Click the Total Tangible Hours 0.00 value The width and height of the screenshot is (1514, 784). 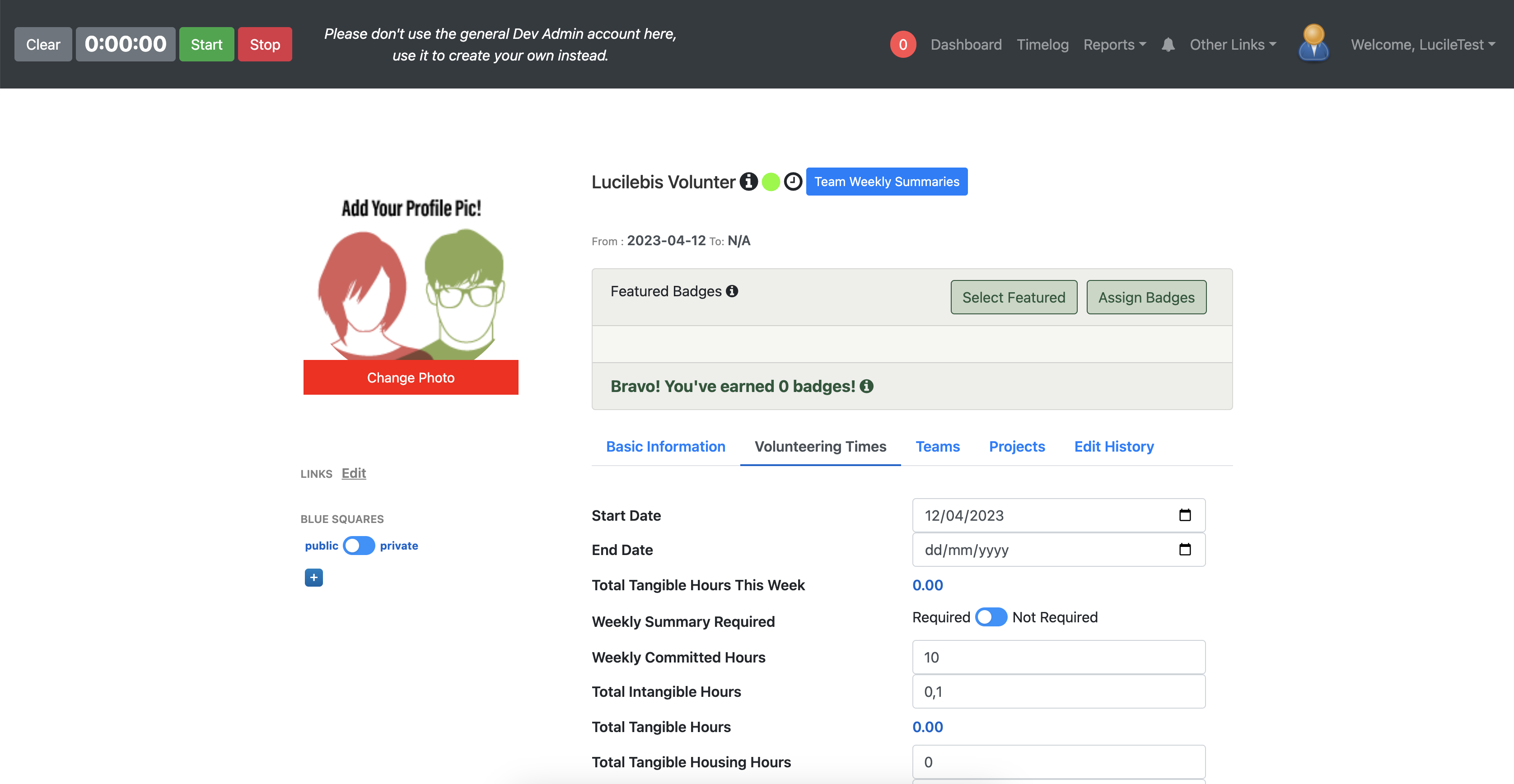point(927,727)
